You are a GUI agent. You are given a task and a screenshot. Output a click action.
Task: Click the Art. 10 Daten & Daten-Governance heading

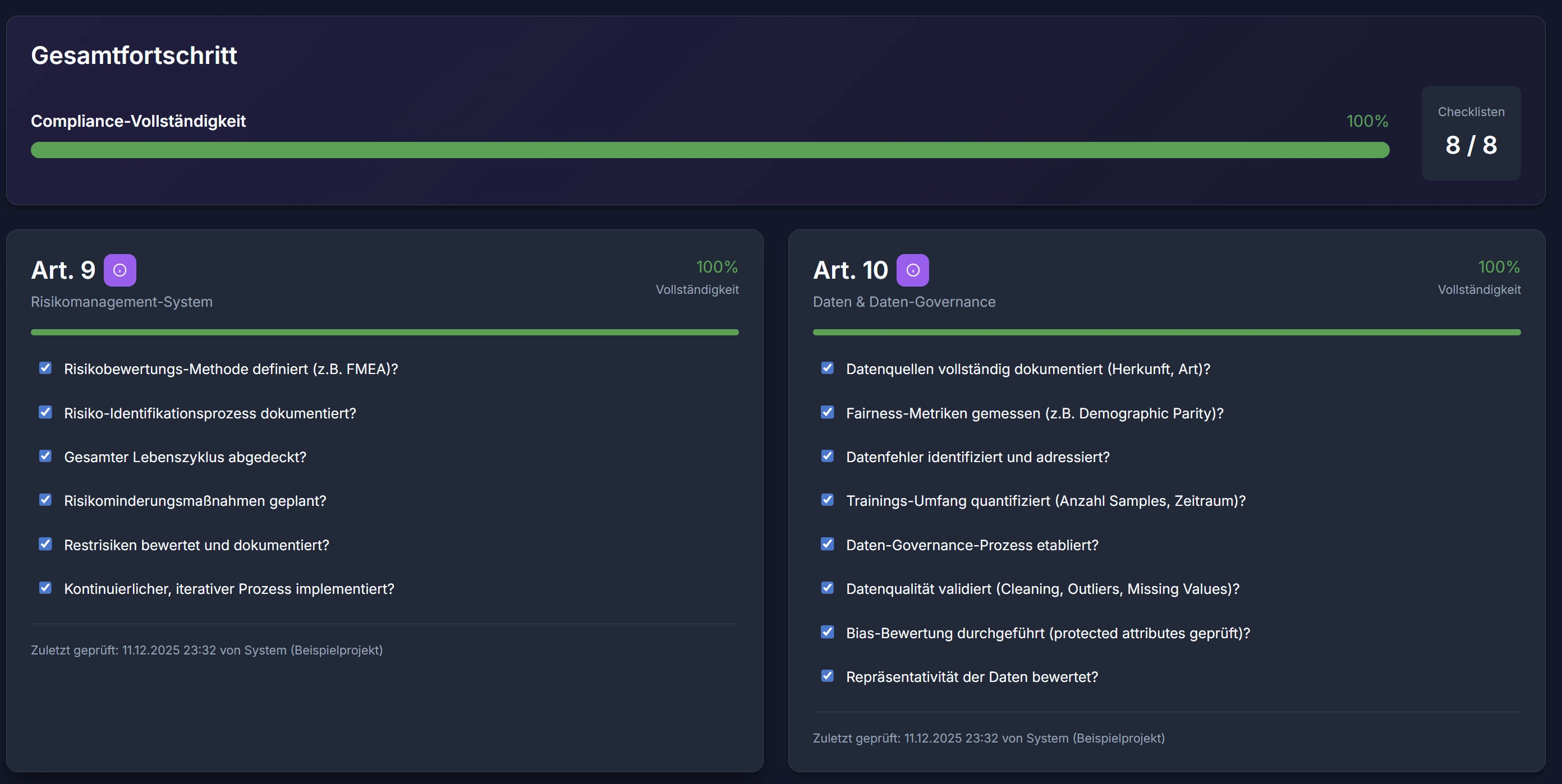coord(850,270)
